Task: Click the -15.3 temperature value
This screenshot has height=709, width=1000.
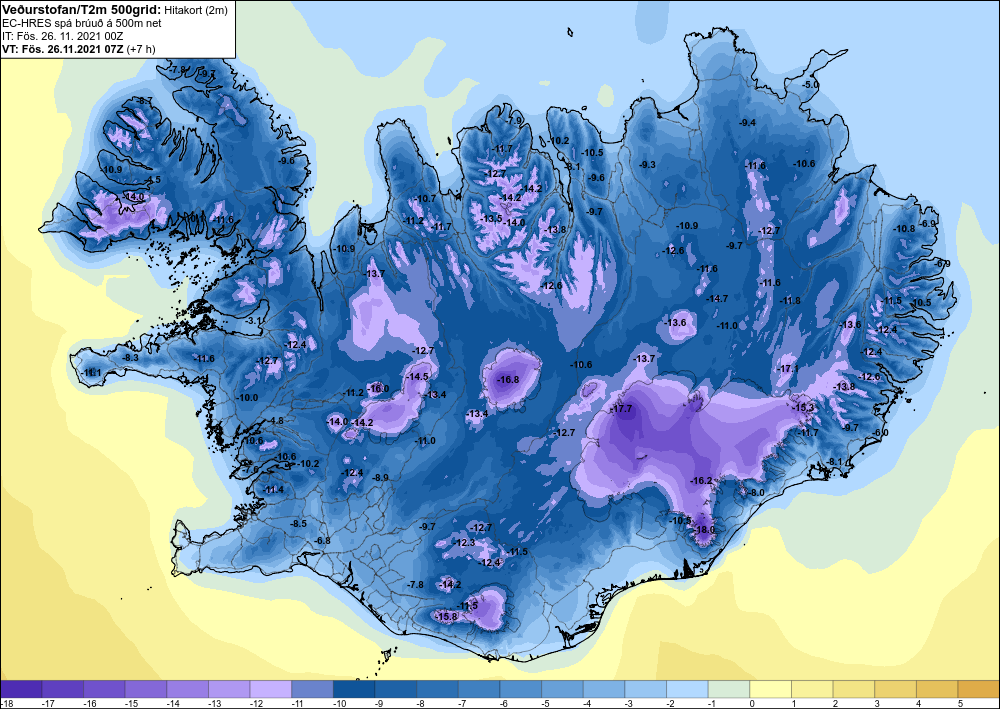Action: (x=804, y=407)
